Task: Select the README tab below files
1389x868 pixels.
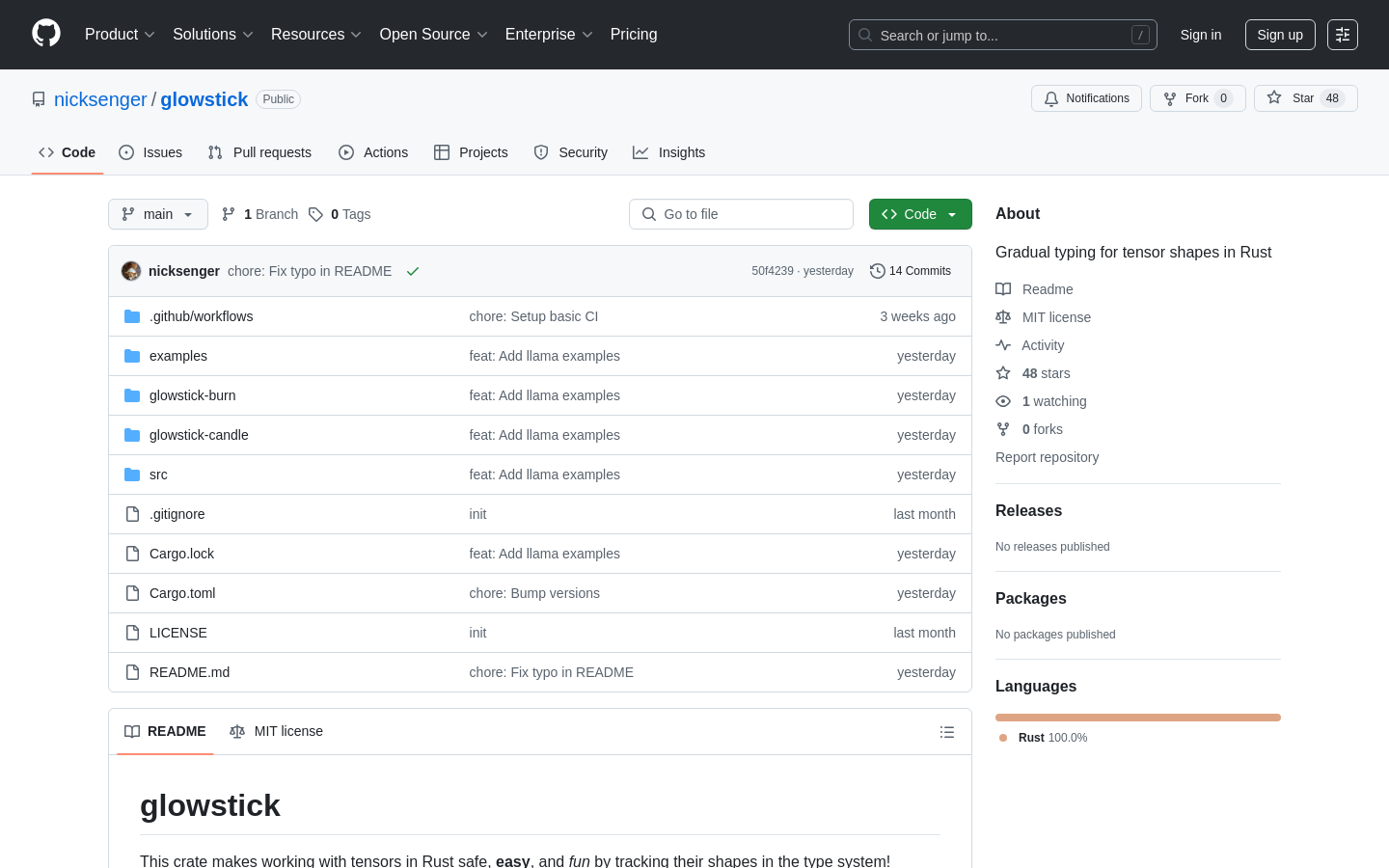Action: 165,732
